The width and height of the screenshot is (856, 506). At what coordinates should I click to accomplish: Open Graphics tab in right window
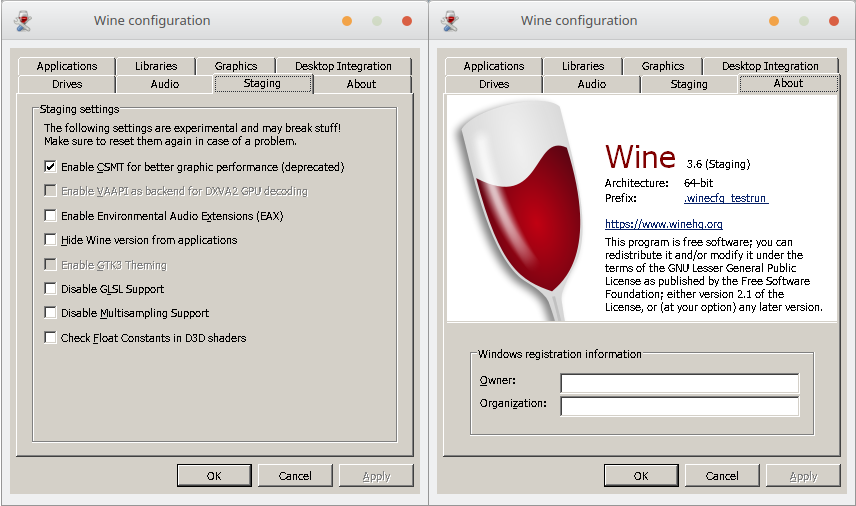(x=663, y=66)
